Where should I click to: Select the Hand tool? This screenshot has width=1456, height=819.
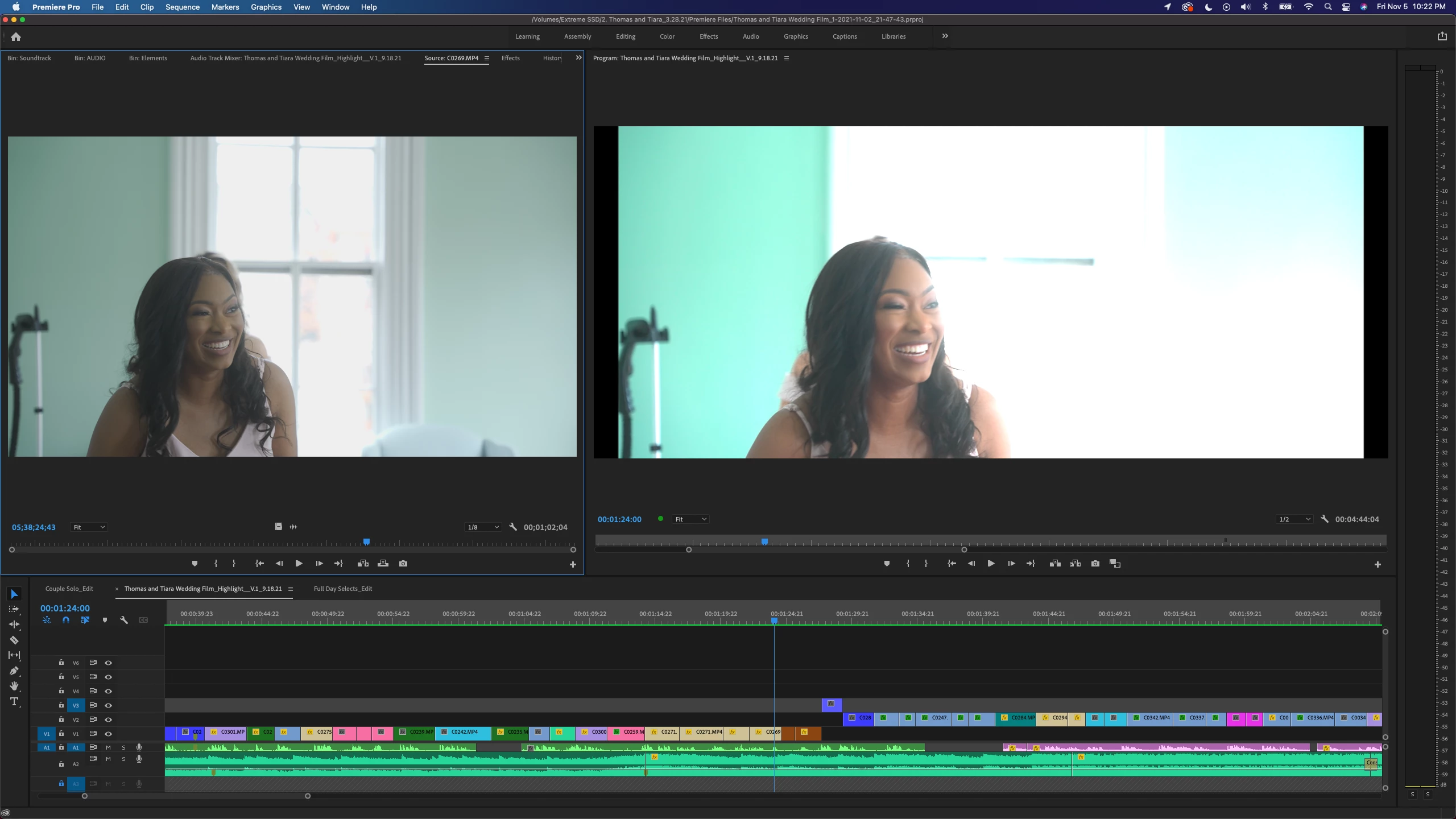[x=14, y=686]
